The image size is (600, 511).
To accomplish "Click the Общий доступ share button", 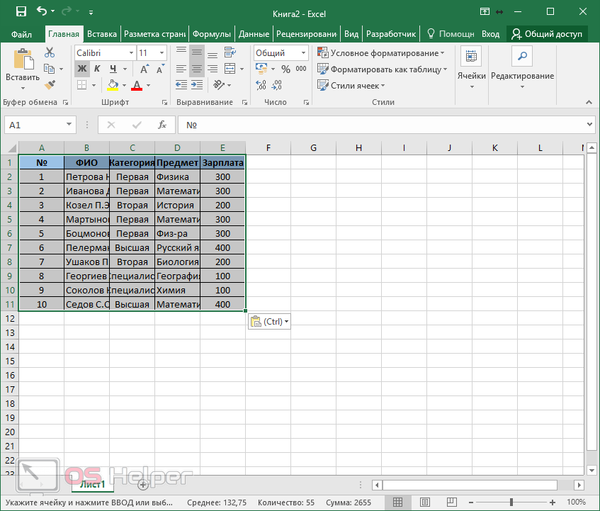I will tap(547, 34).
